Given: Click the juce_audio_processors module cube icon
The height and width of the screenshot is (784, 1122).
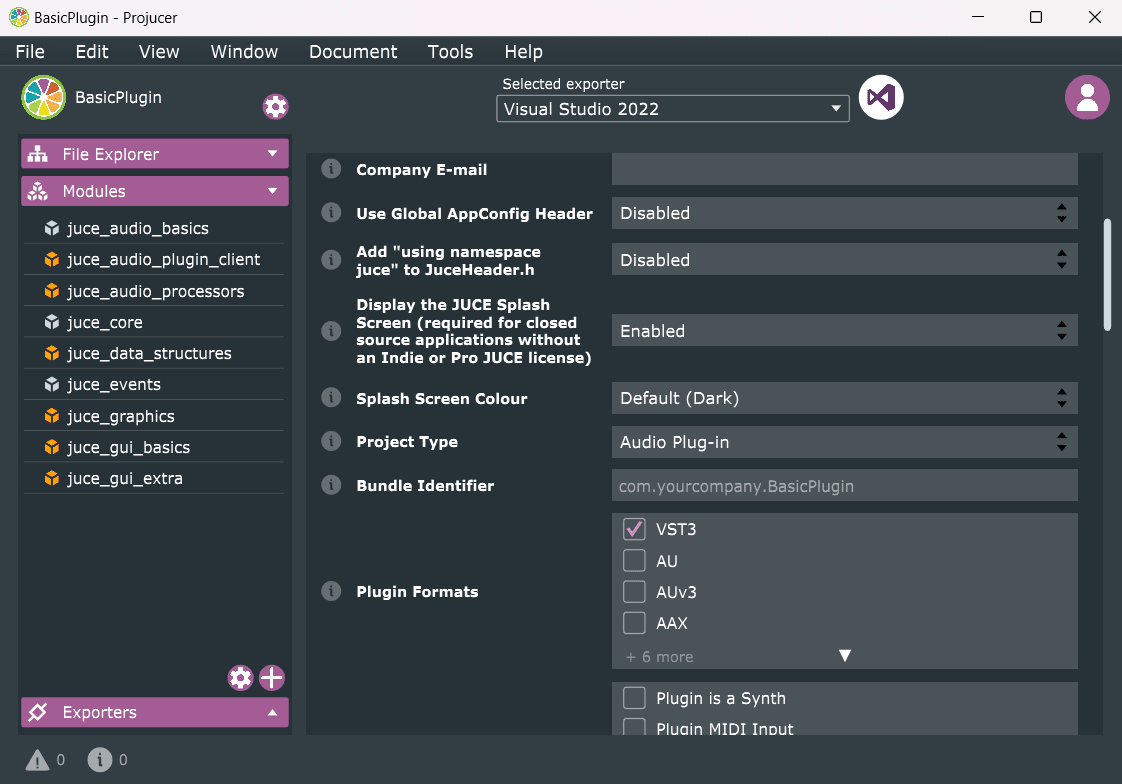Looking at the screenshot, I should pos(51,290).
